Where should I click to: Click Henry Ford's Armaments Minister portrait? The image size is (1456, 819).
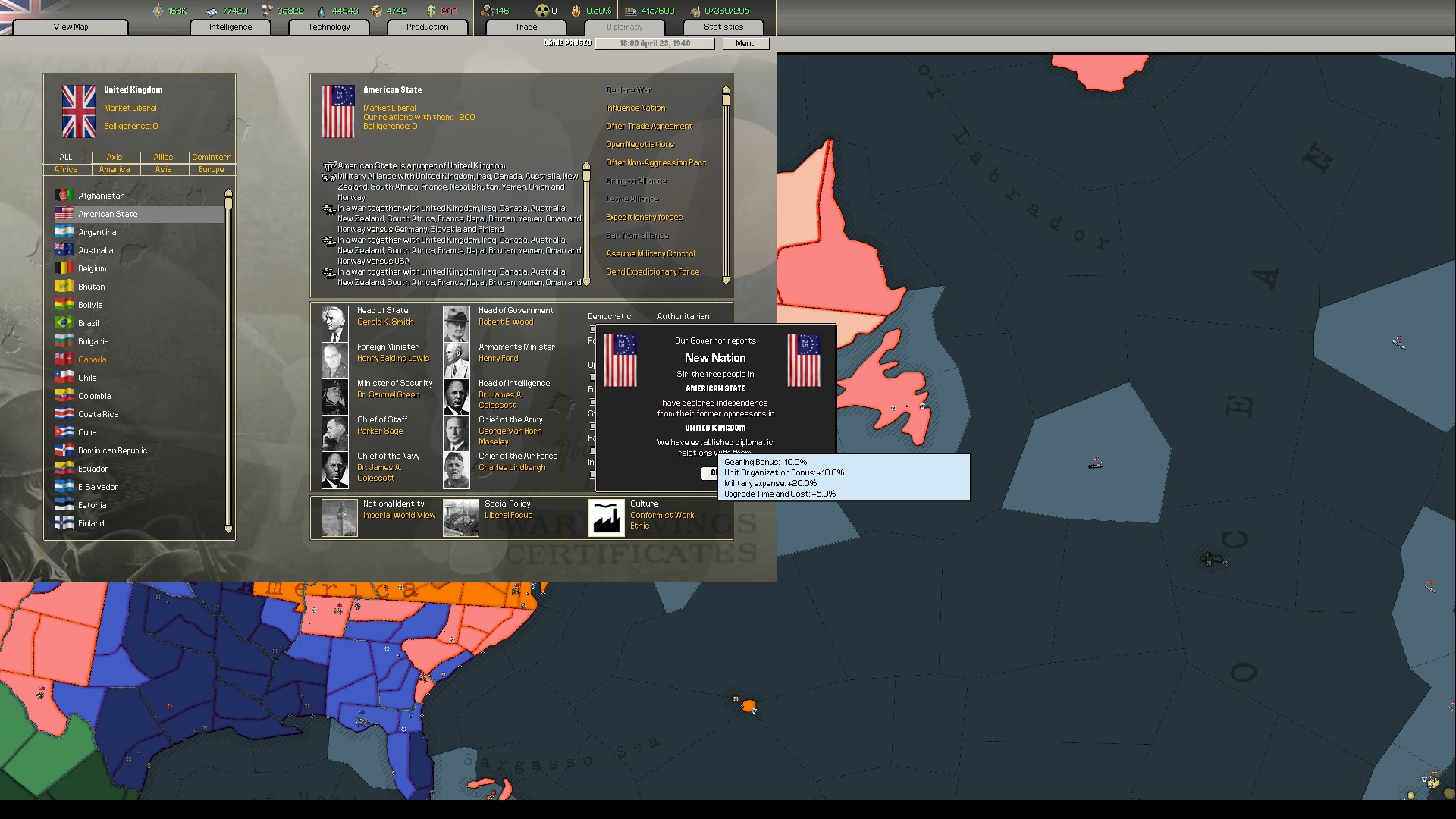456,359
